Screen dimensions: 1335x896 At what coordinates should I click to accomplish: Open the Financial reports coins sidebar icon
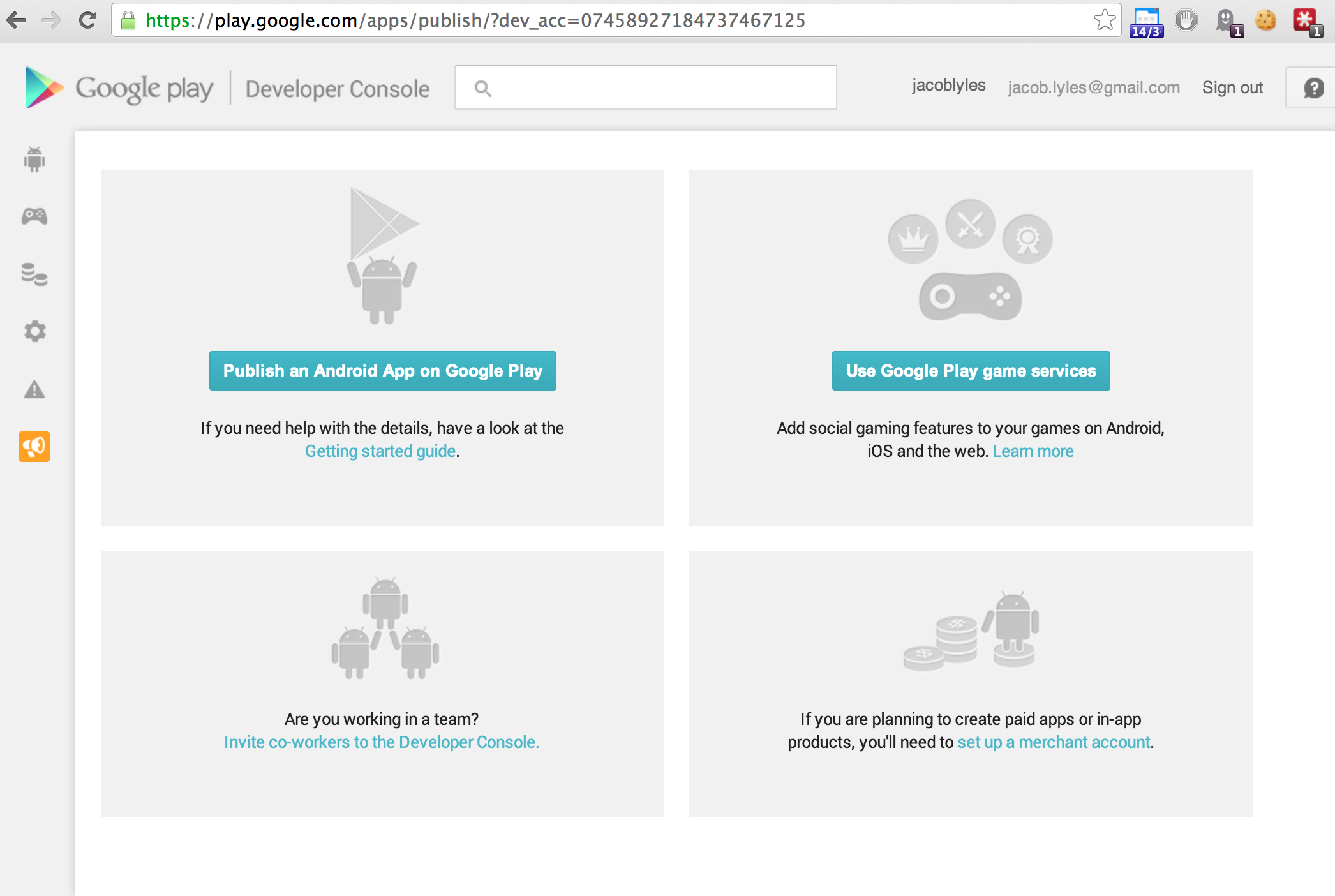[x=34, y=274]
